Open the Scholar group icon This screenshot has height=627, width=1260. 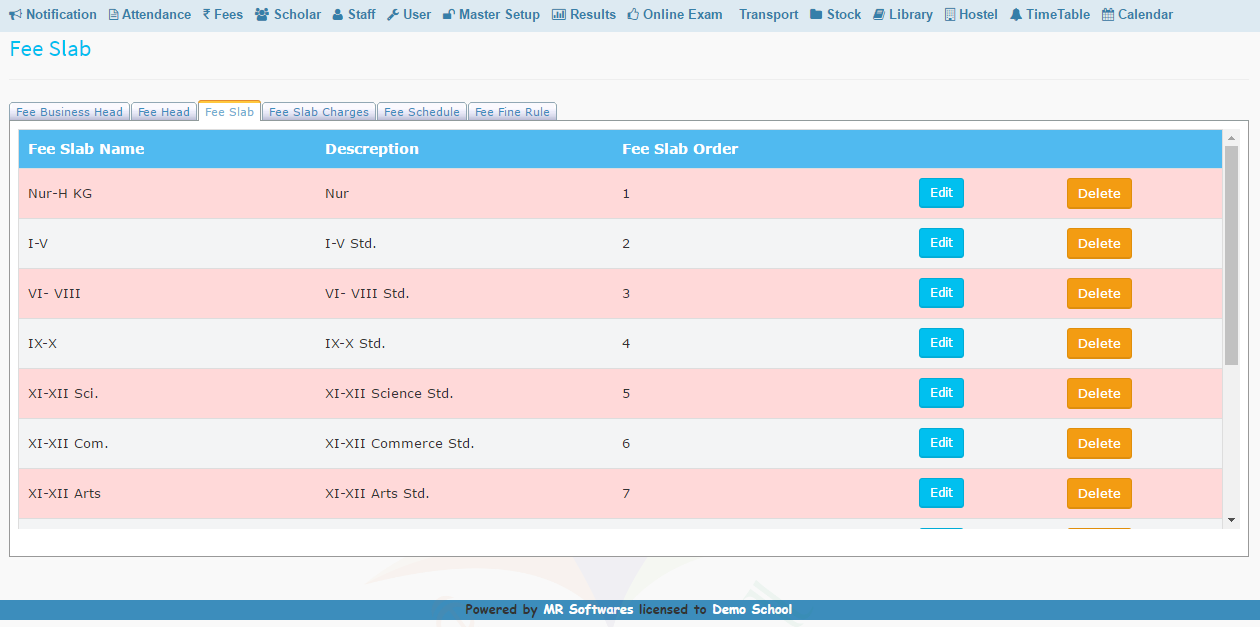pos(262,15)
